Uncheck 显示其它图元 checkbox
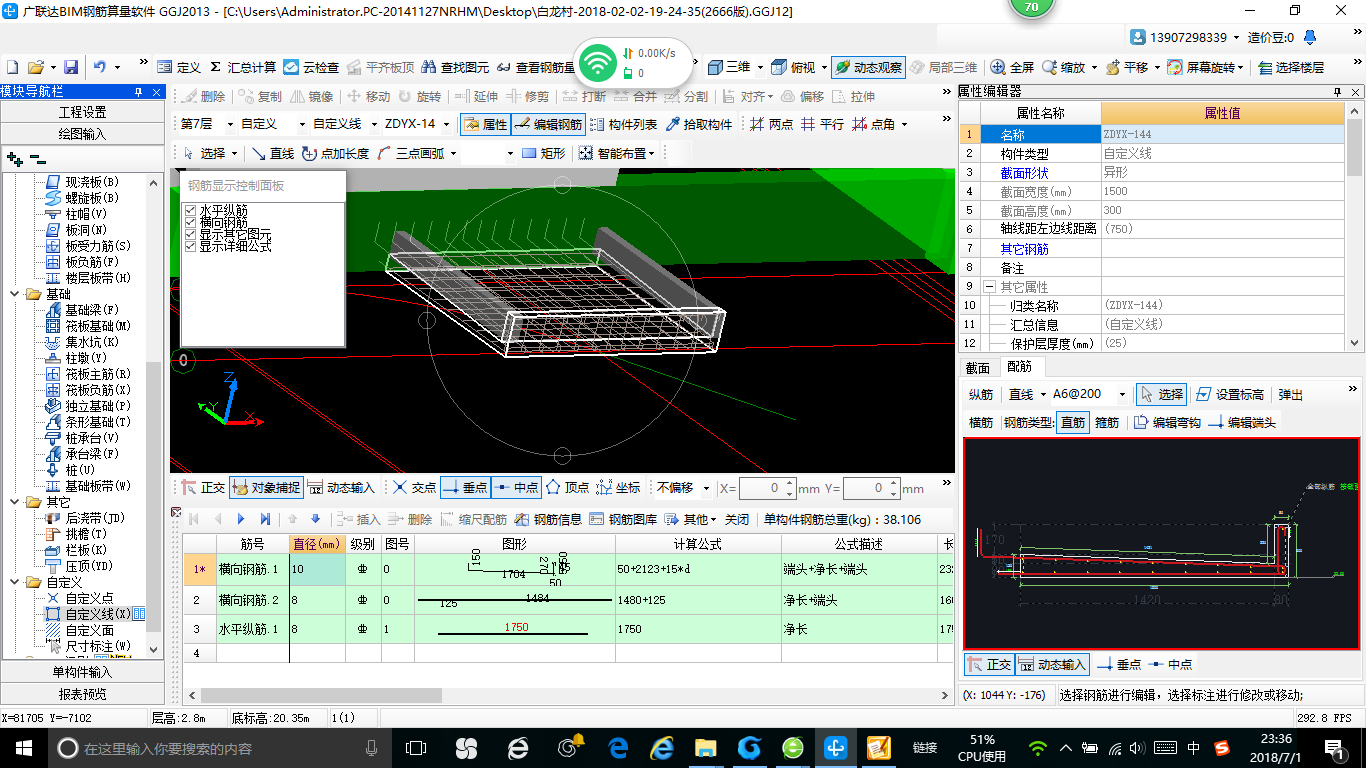This screenshot has height=768, width=1366. coord(191,234)
